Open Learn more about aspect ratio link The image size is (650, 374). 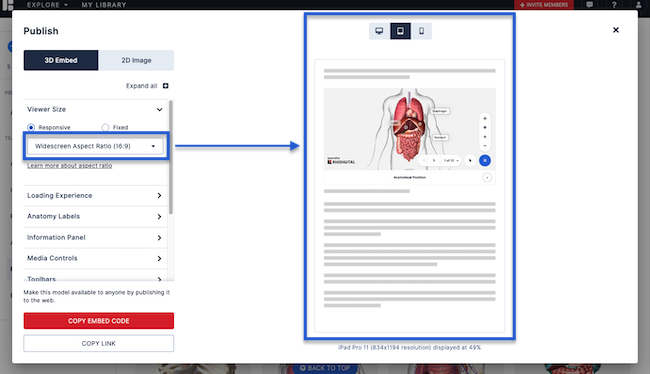pos(70,166)
